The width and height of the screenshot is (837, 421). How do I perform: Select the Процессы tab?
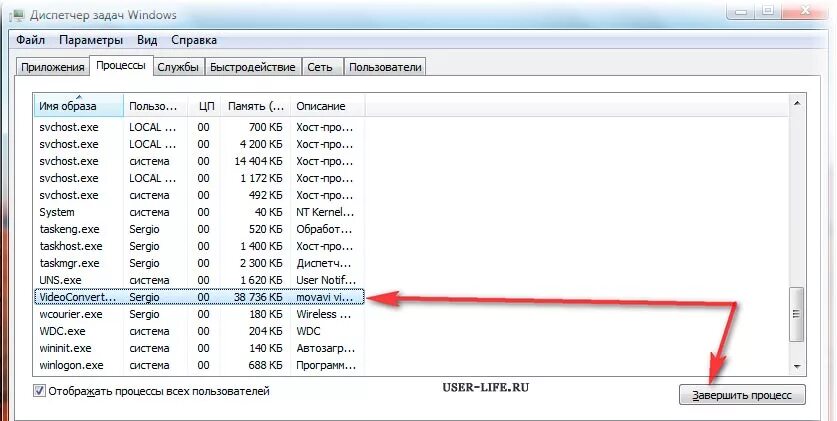121,65
